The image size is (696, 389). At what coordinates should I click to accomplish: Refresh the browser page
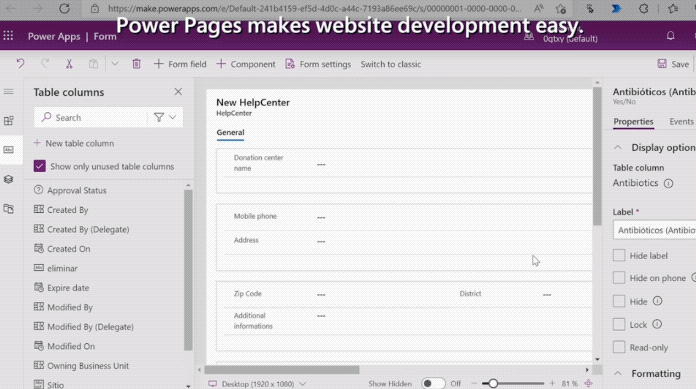coord(64,8)
